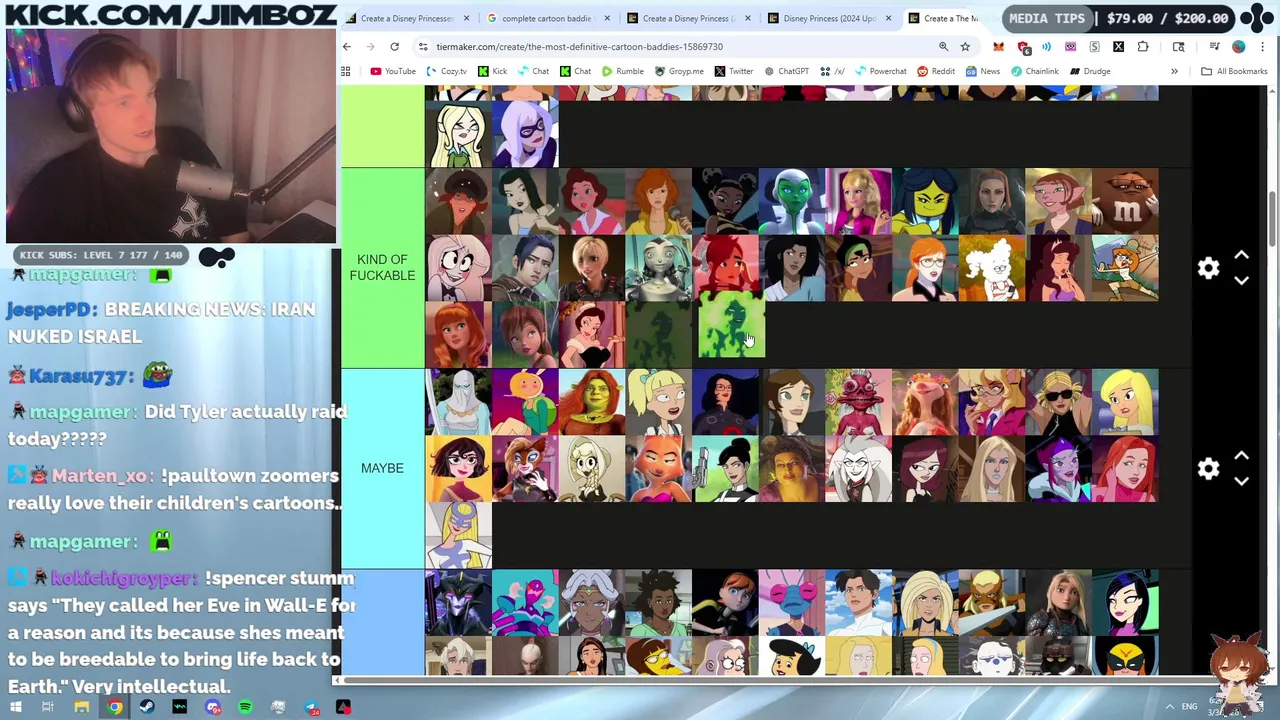The width and height of the screenshot is (1280, 720).
Task: Open the Drudge bookmark
Action: 1089,71
